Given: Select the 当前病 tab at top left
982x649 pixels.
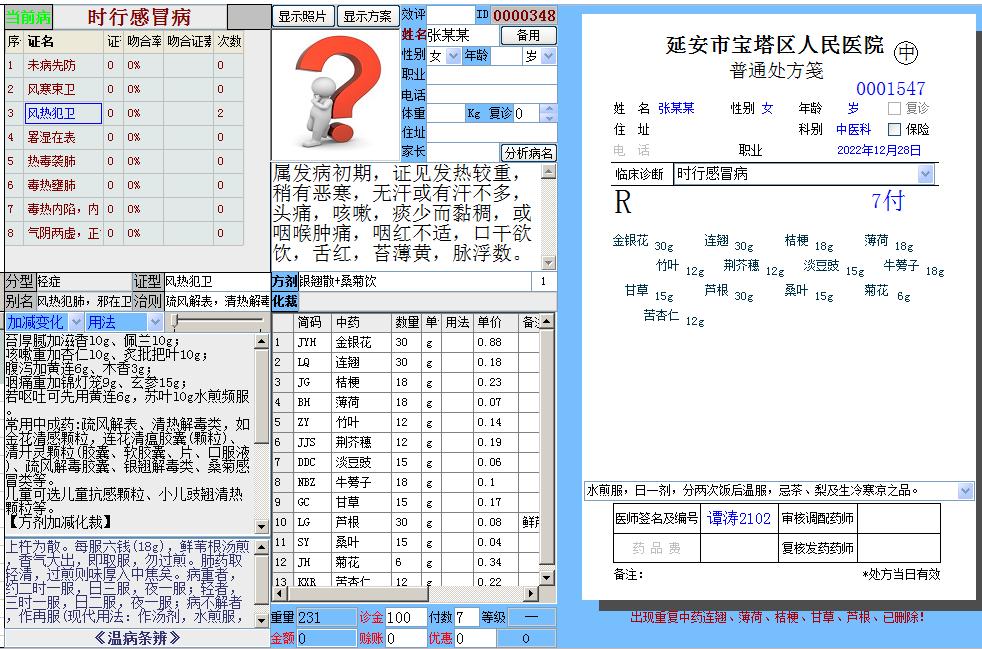Looking at the screenshot, I should click(27, 15).
